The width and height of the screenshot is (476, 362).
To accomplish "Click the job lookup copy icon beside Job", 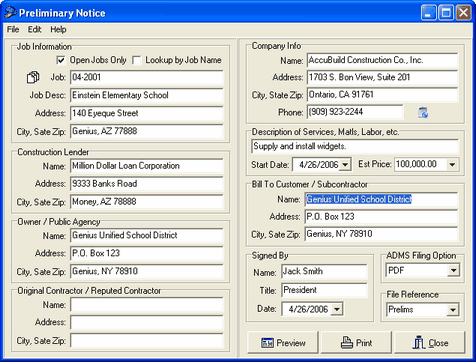I will (x=33, y=77).
